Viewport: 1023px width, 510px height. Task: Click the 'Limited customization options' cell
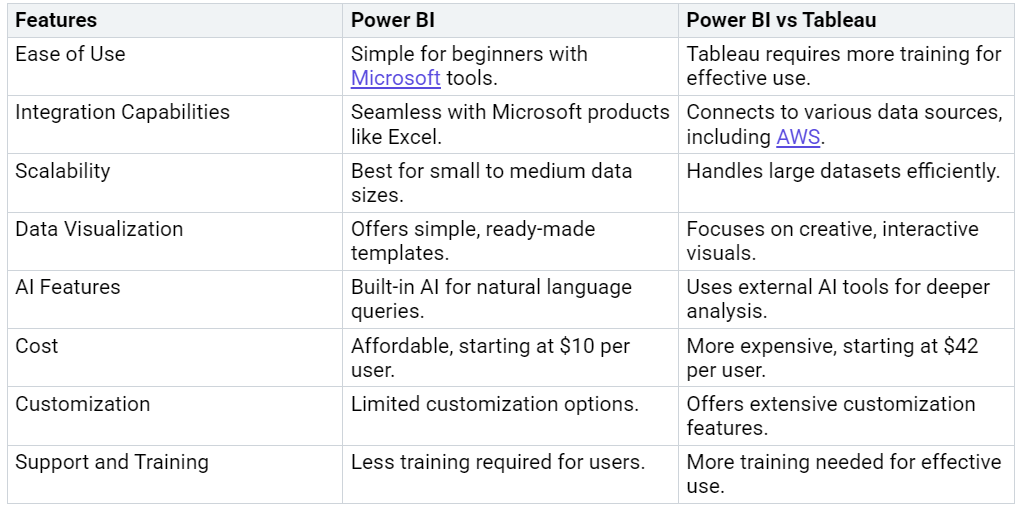click(510, 416)
